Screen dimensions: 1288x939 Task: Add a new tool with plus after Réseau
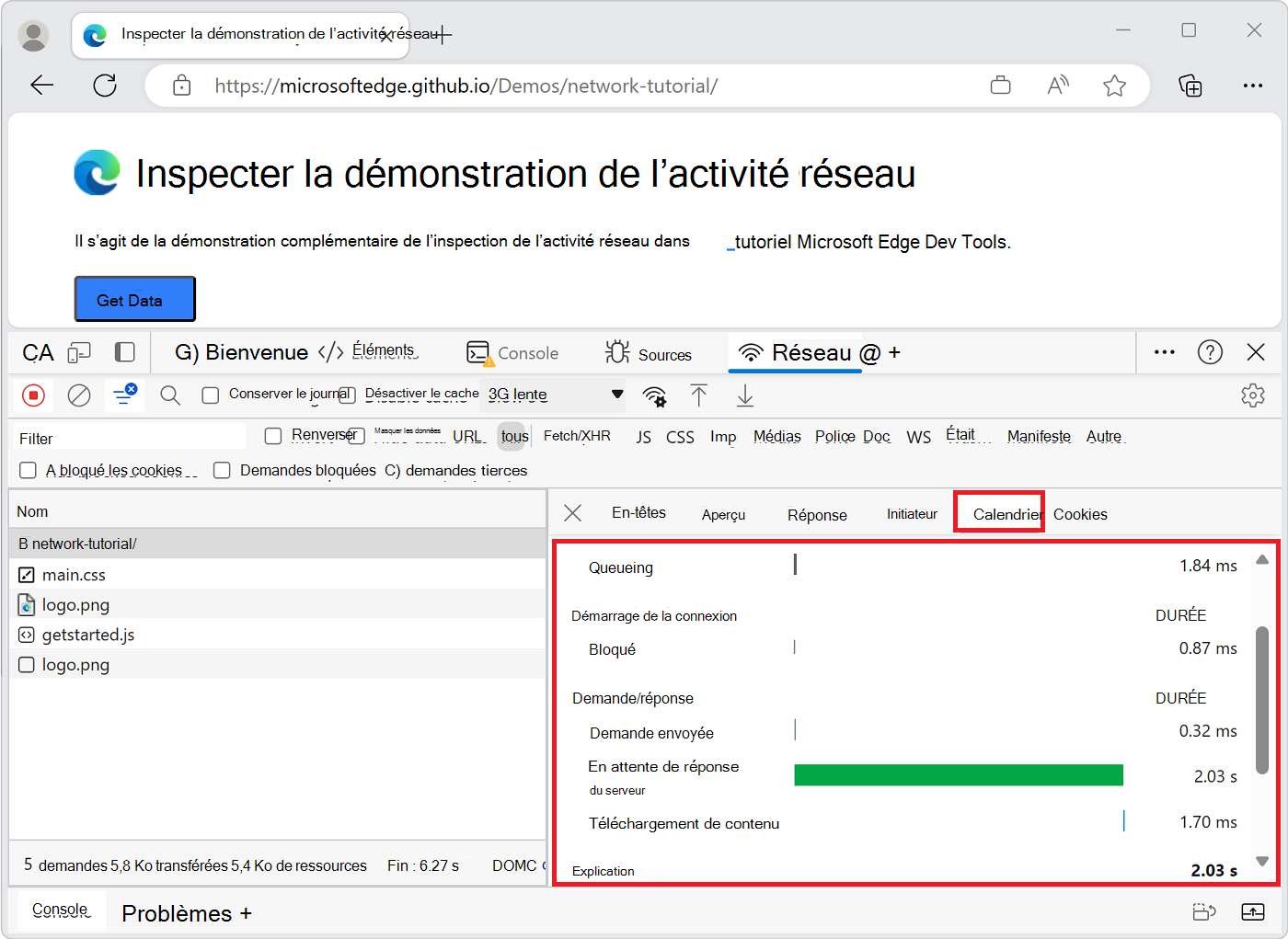coord(894,353)
